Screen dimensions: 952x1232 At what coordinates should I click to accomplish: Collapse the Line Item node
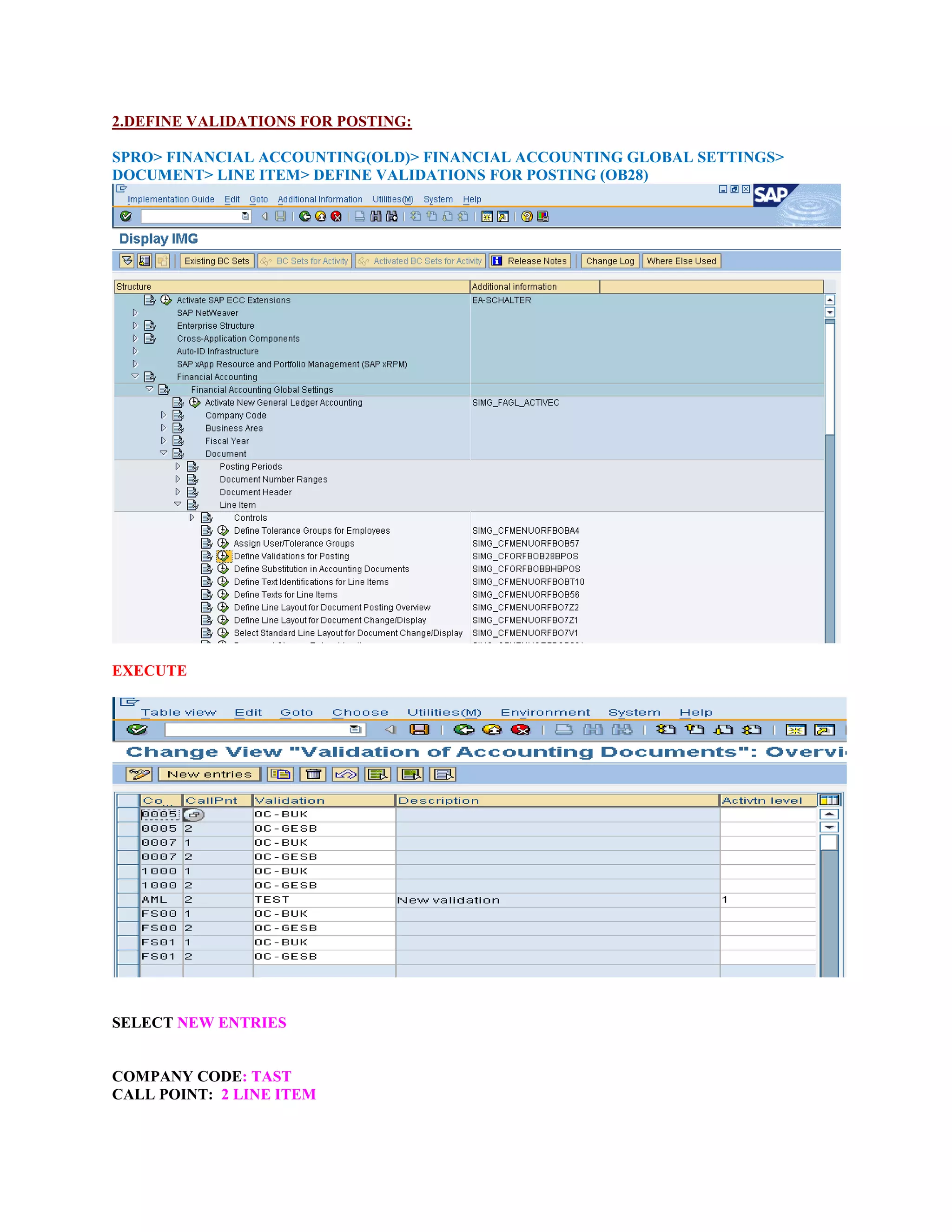point(178,504)
